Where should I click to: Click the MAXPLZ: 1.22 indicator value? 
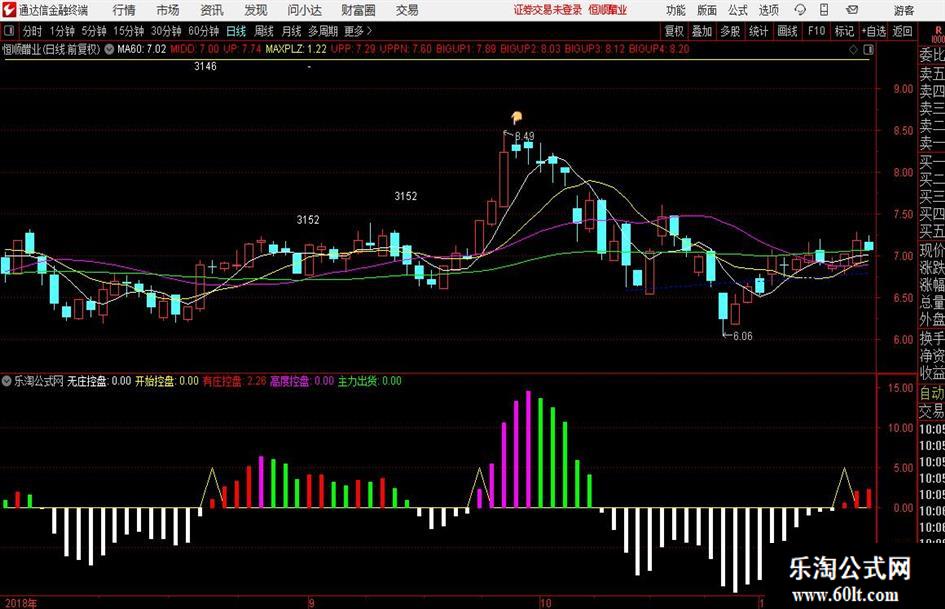(296, 49)
